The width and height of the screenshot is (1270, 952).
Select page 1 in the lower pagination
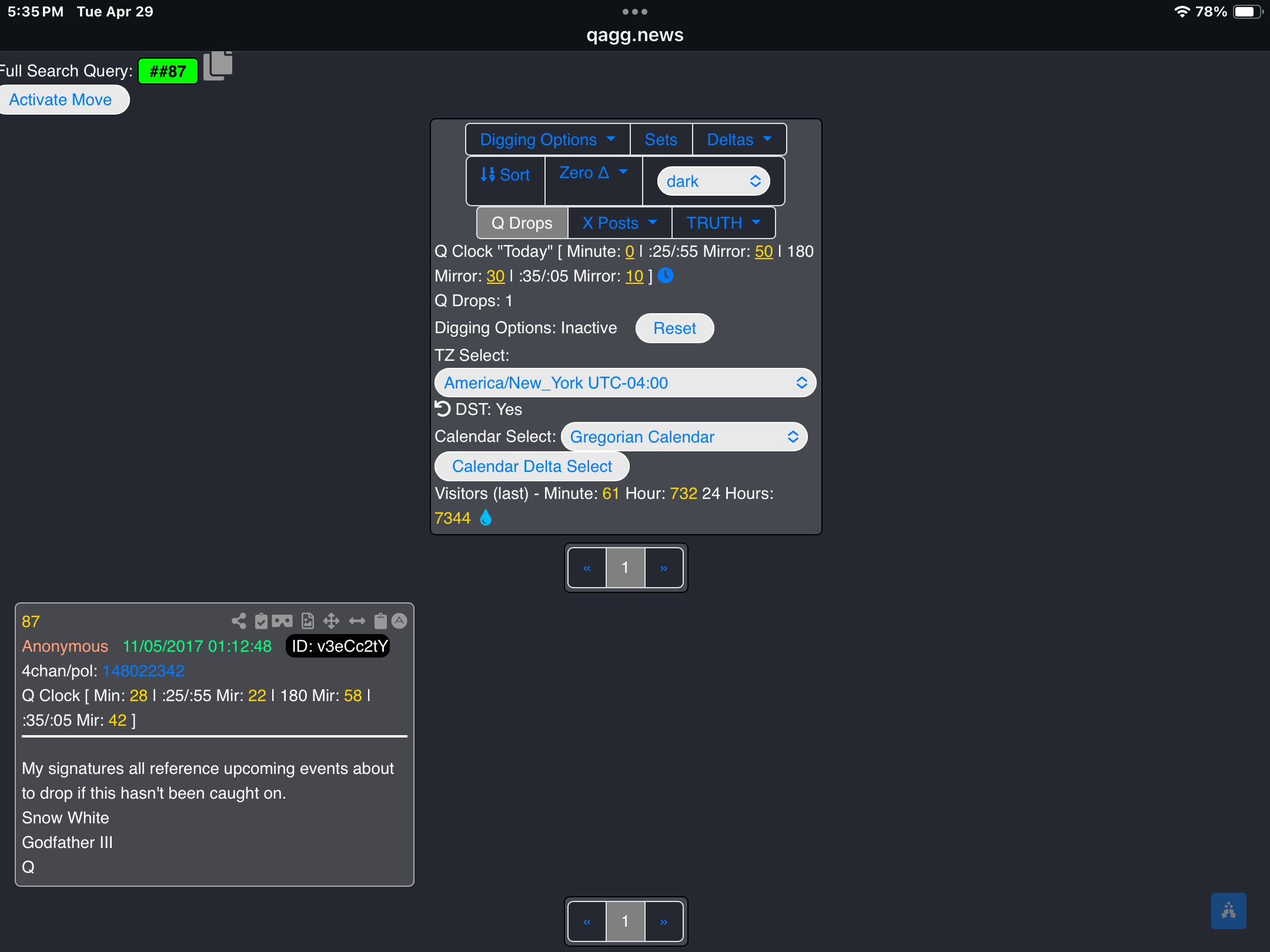(x=626, y=921)
